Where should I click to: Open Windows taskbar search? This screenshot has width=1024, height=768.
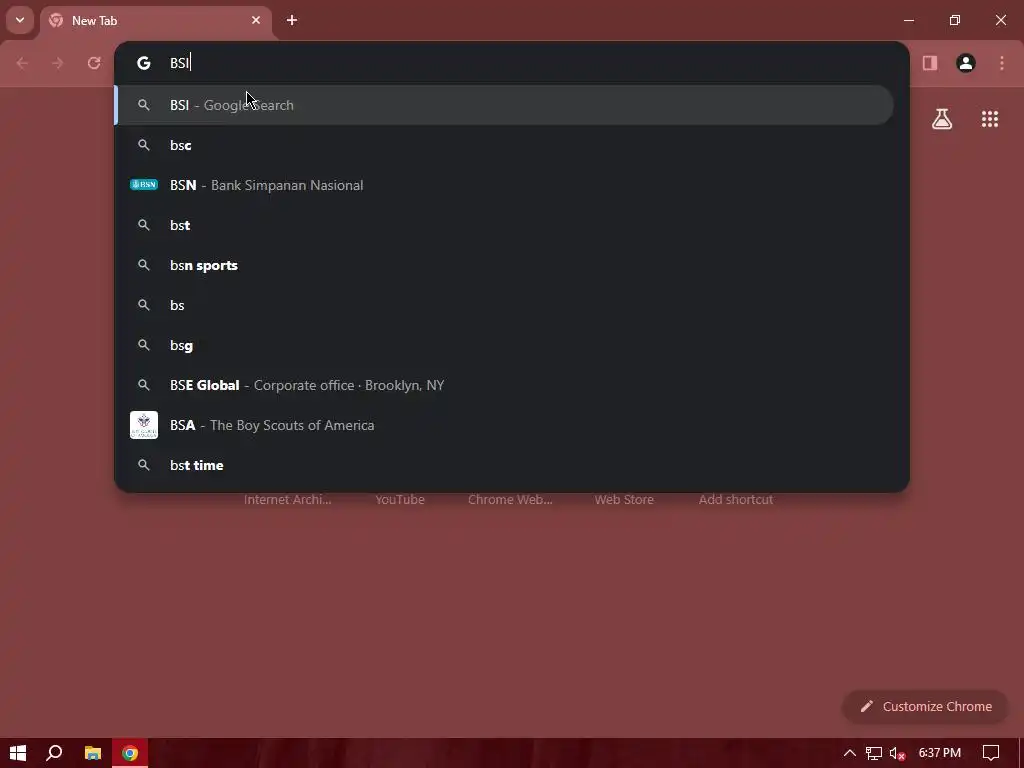pos(54,753)
